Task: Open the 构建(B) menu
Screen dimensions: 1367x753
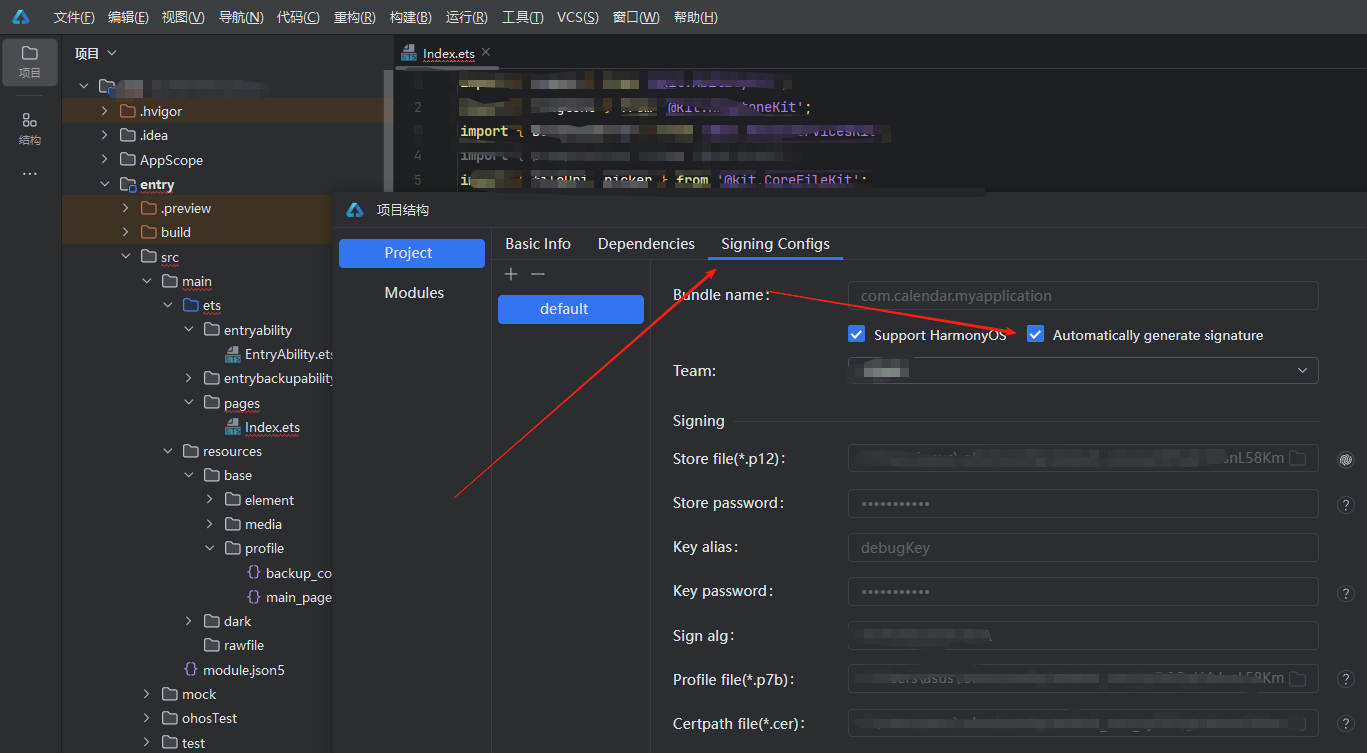Action: 410,17
